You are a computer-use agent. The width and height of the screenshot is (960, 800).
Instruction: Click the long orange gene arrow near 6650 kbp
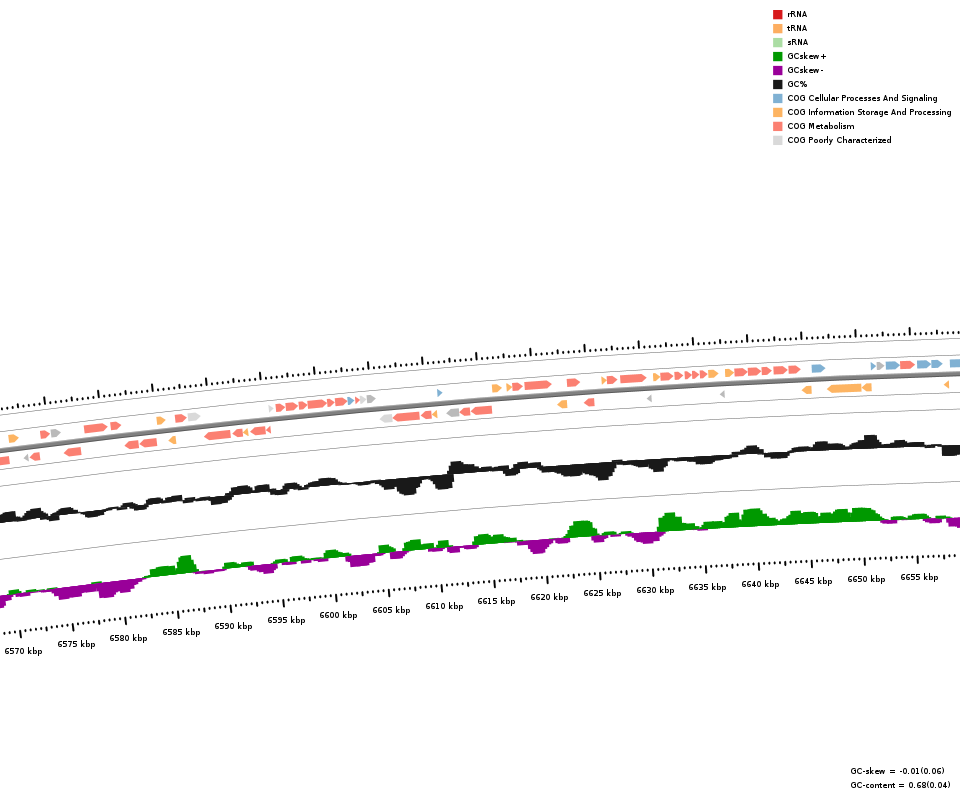[x=845, y=388]
